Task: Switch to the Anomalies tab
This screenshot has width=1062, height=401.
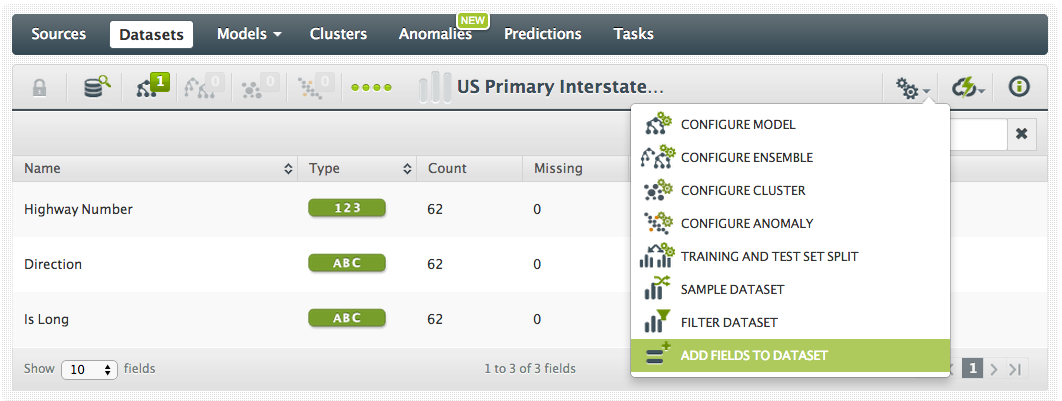Action: pos(435,34)
